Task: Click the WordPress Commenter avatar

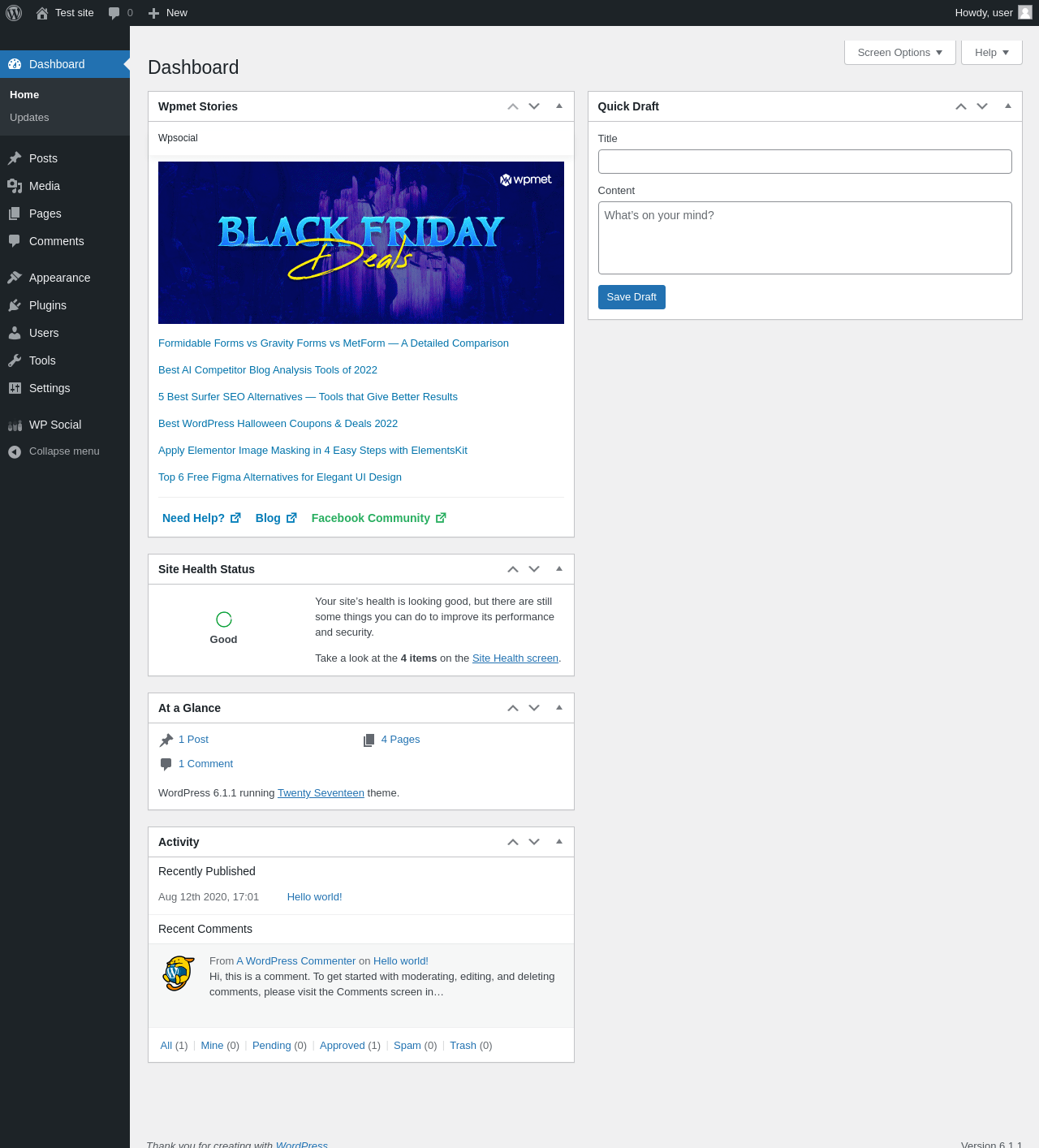Action: coord(179,973)
